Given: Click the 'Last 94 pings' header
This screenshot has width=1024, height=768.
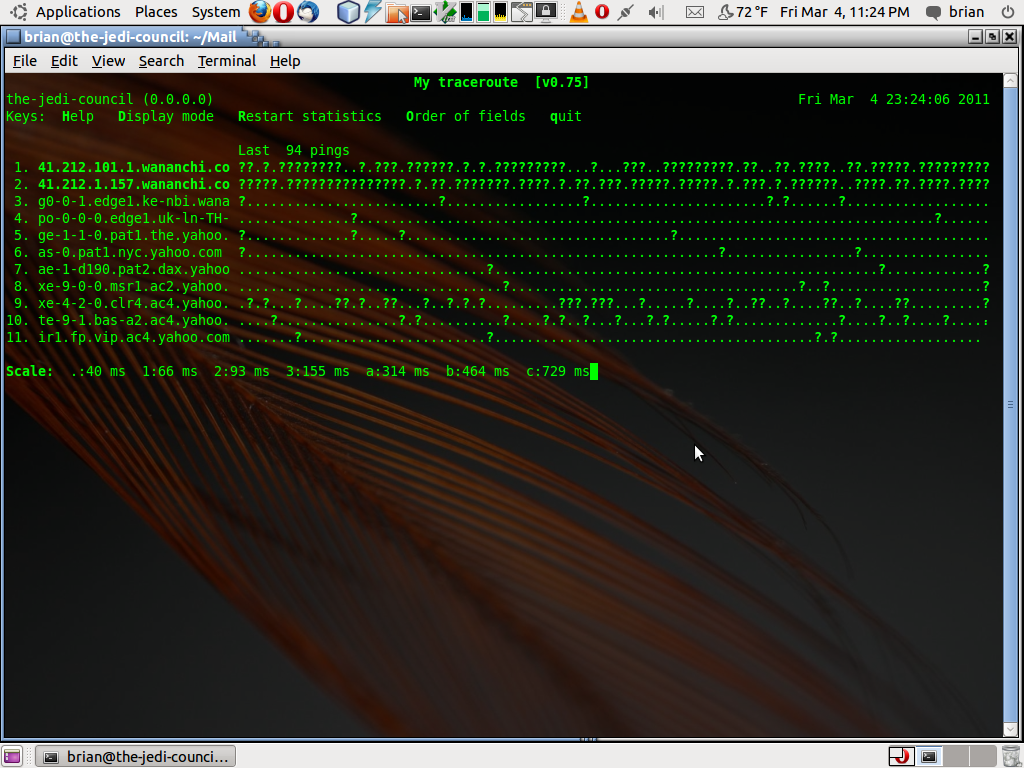Looking at the screenshot, I should [294, 150].
